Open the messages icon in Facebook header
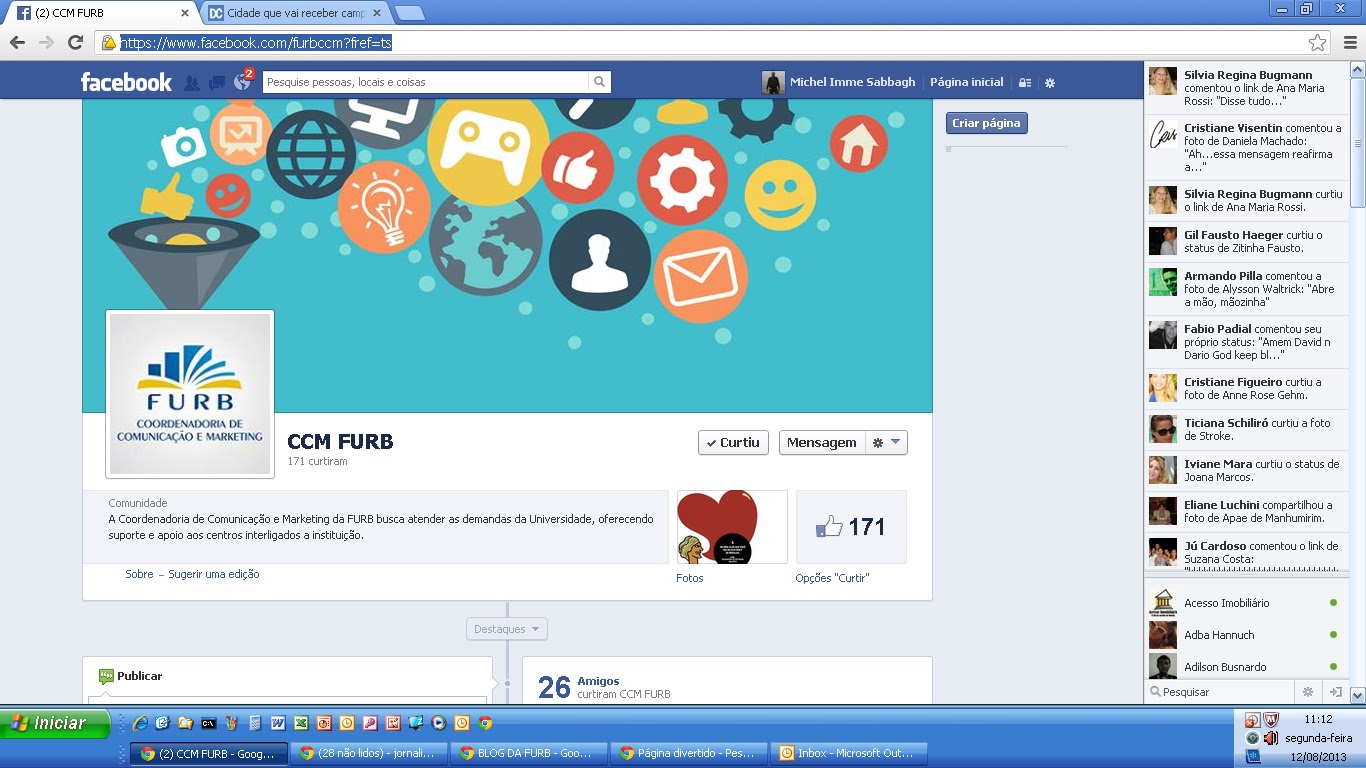1366x768 pixels. (x=216, y=83)
